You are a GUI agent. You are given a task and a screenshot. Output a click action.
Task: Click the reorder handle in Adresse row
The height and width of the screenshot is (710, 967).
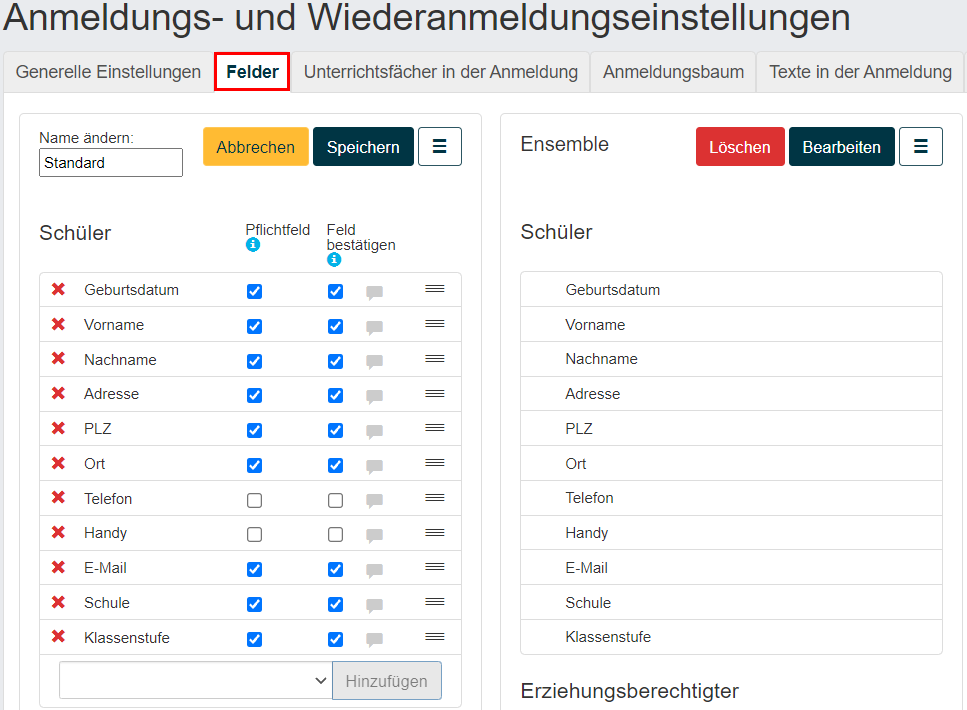(x=435, y=394)
